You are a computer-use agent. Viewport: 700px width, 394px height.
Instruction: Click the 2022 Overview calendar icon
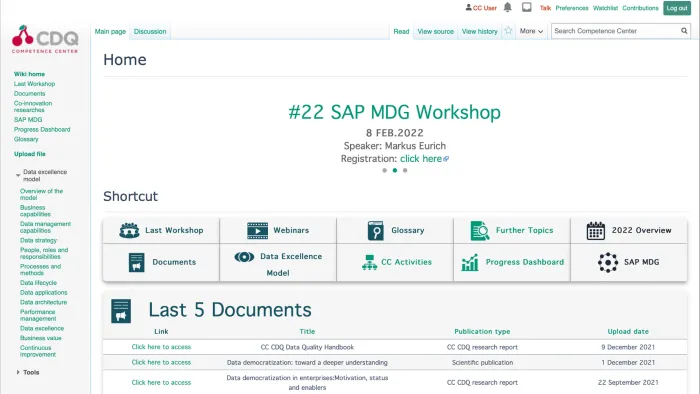coord(596,231)
